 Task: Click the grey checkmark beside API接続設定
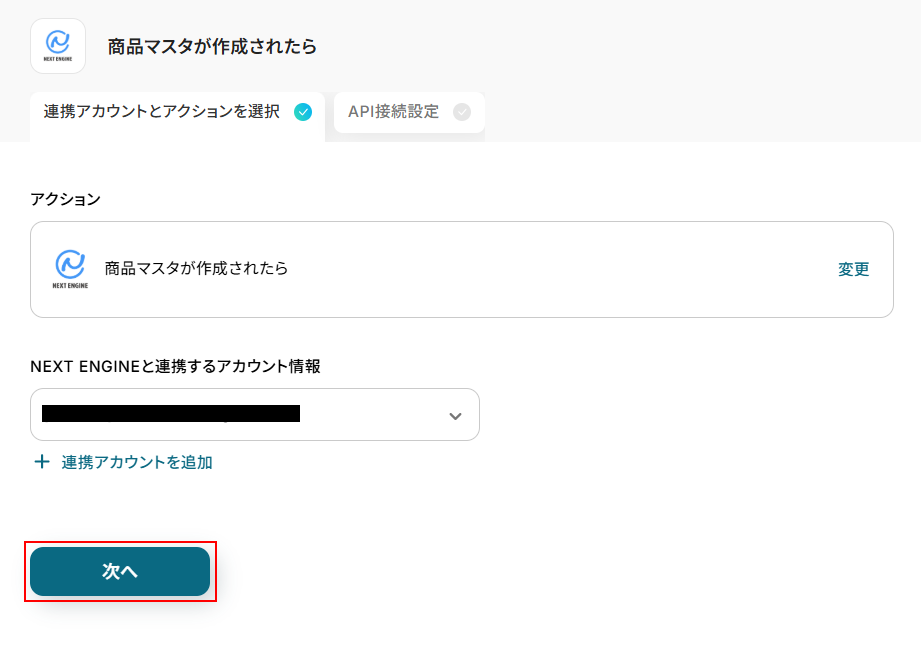461,112
